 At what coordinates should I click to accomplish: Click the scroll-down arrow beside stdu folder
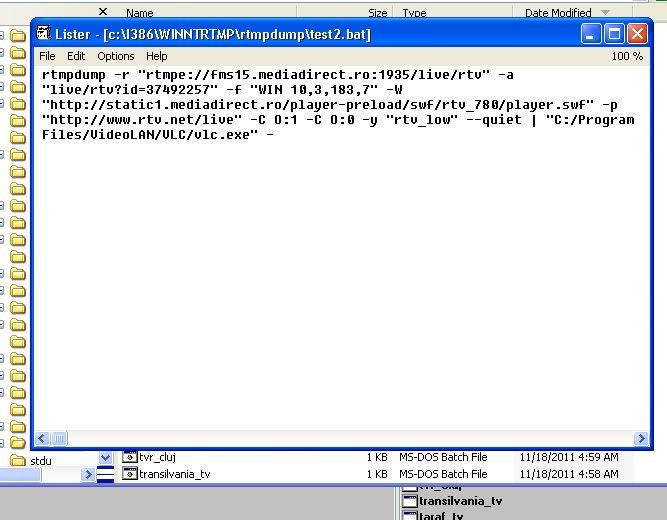[x=106, y=458]
